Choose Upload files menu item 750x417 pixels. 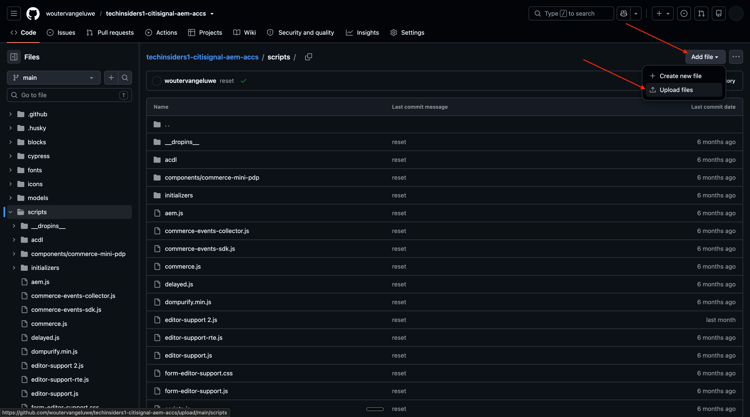pyautogui.click(x=682, y=90)
